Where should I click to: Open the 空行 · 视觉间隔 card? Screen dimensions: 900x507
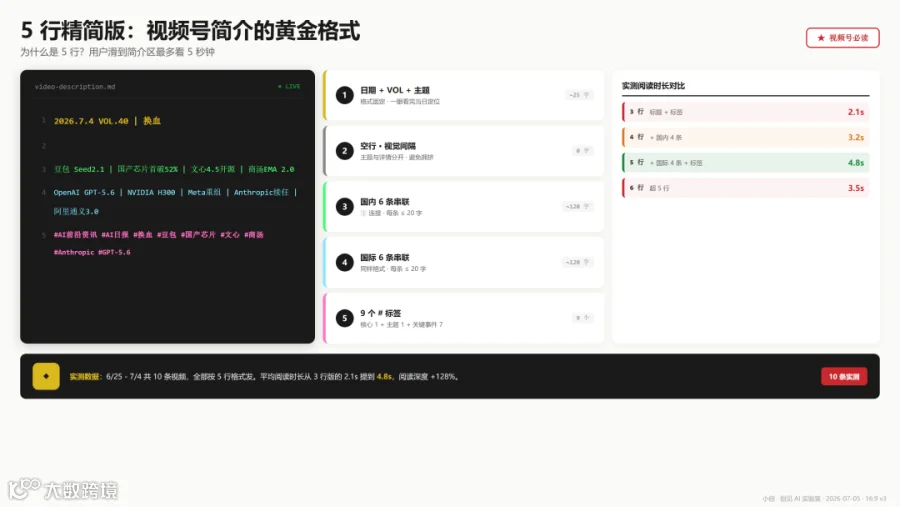coord(464,151)
